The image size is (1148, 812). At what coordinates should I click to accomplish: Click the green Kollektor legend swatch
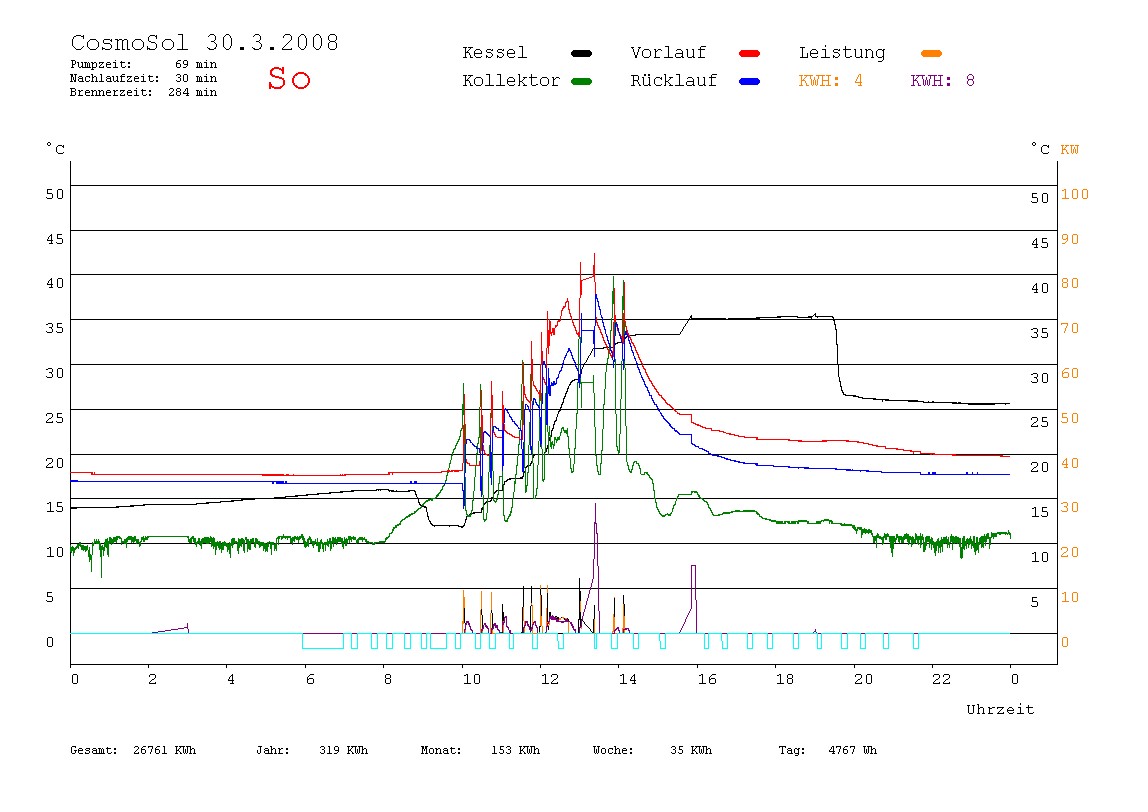coord(581,81)
